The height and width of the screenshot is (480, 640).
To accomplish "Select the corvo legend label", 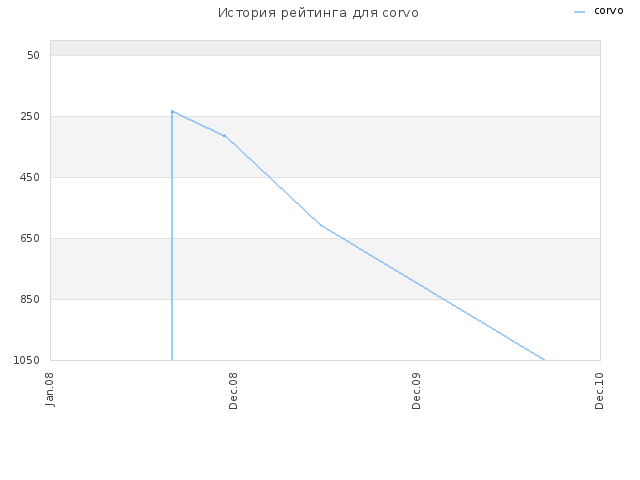I will click(x=609, y=11).
